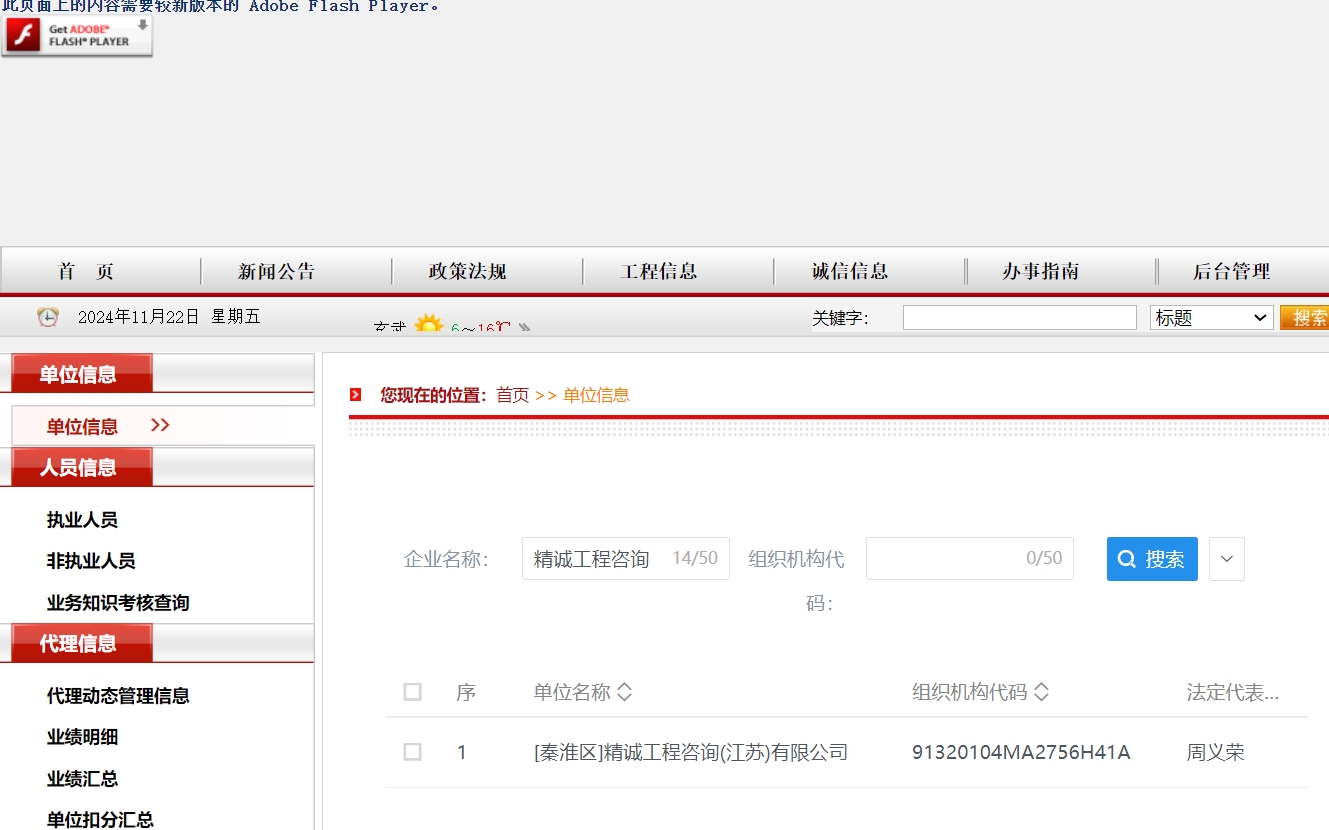Click the 首页 breadcrumb link
This screenshot has height=830, width=1329.
pos(513,395)
